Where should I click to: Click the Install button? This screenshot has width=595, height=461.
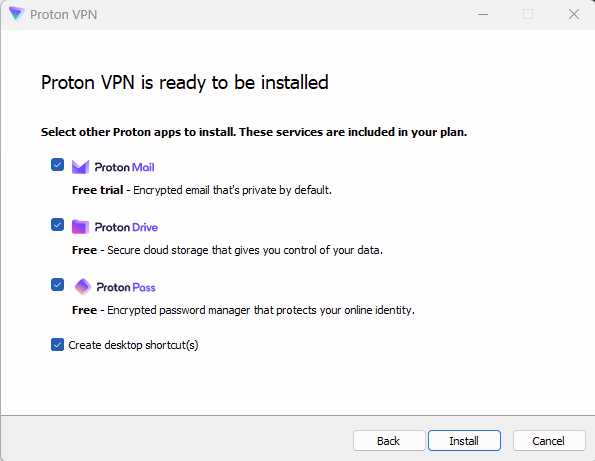point(464,441)
